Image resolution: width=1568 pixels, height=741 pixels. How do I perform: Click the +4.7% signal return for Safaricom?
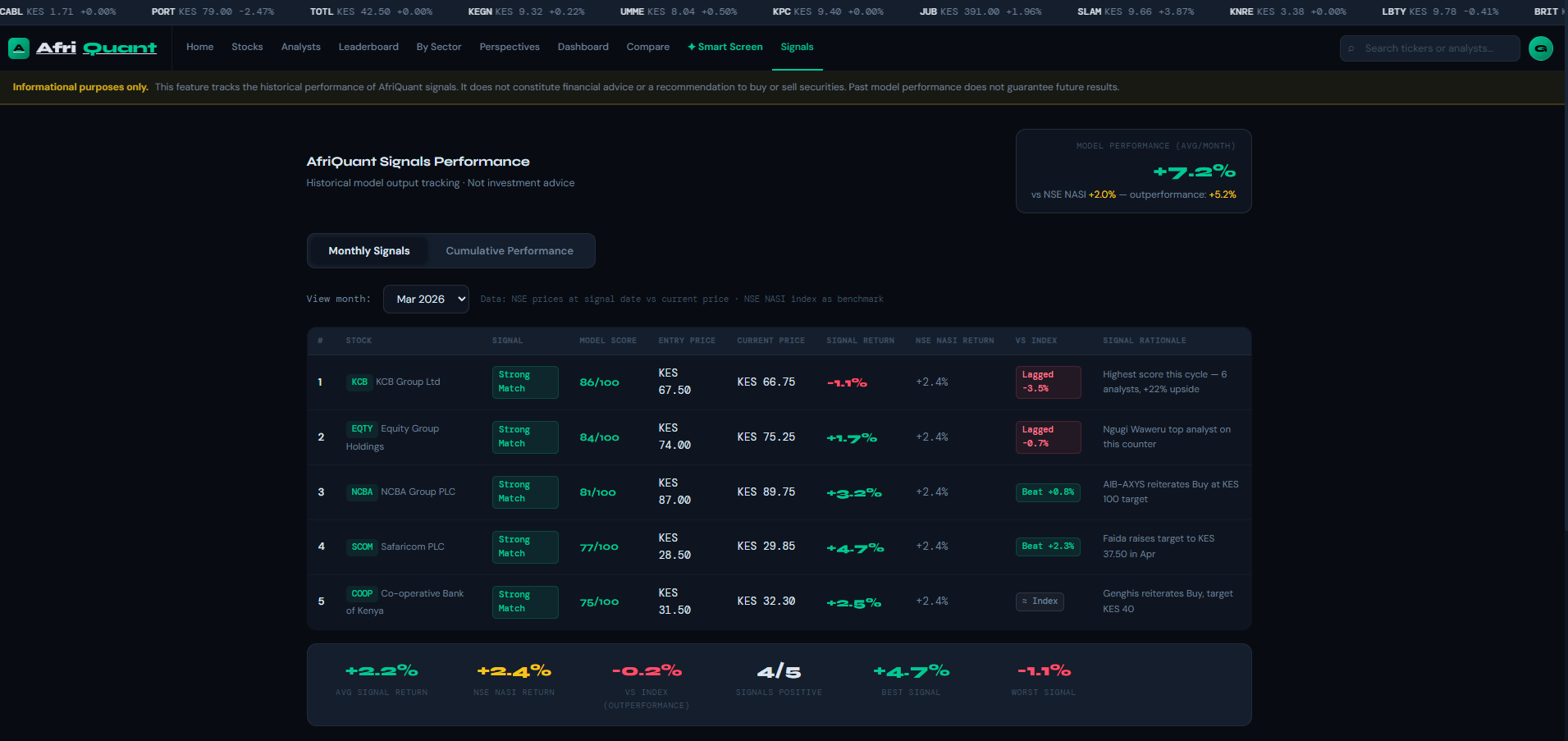(x=855, y=547)
